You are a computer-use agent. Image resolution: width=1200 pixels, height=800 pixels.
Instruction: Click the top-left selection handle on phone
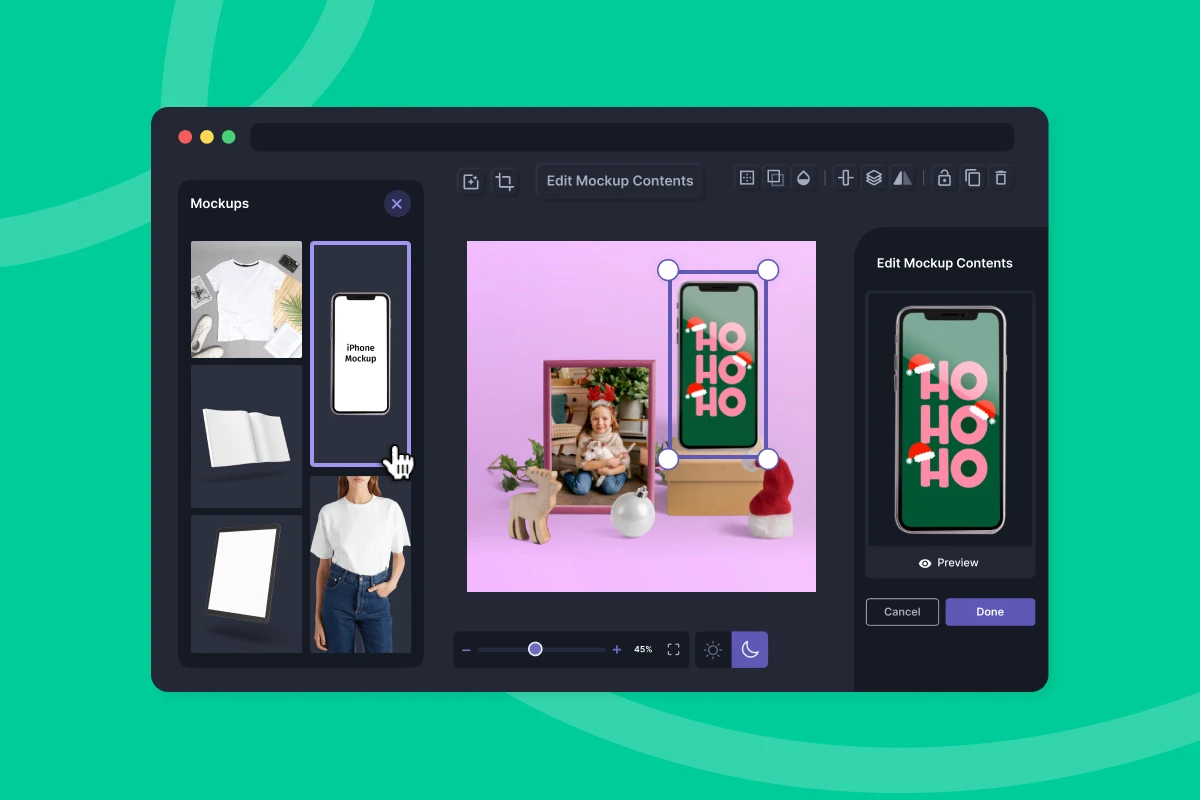click(668, 270)
